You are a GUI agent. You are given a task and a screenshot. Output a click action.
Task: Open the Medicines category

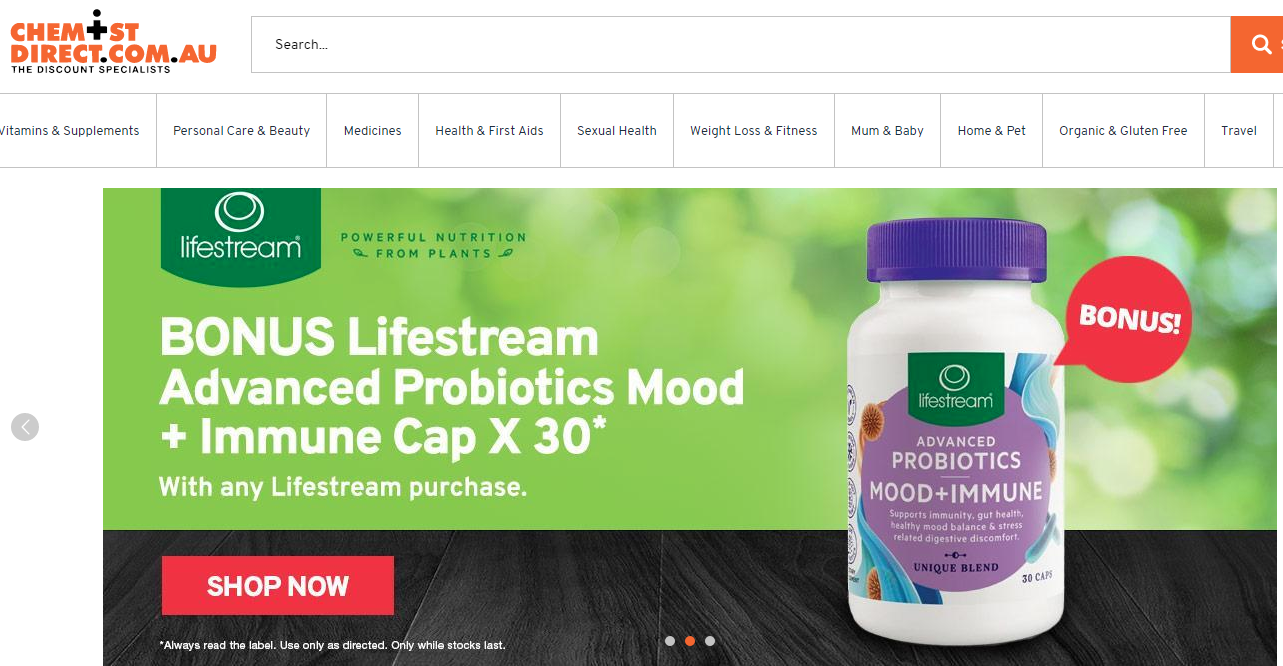[x=373, y=131]
